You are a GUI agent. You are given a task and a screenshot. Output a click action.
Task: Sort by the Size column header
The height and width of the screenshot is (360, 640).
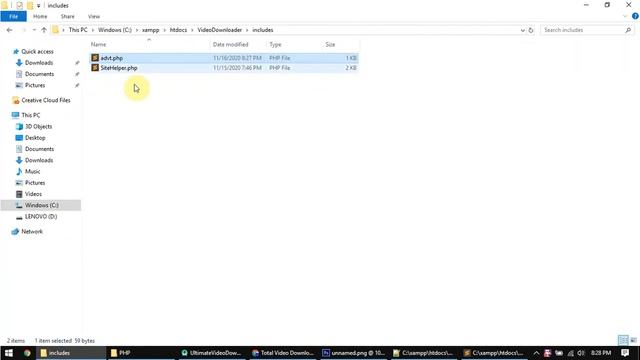330,44
